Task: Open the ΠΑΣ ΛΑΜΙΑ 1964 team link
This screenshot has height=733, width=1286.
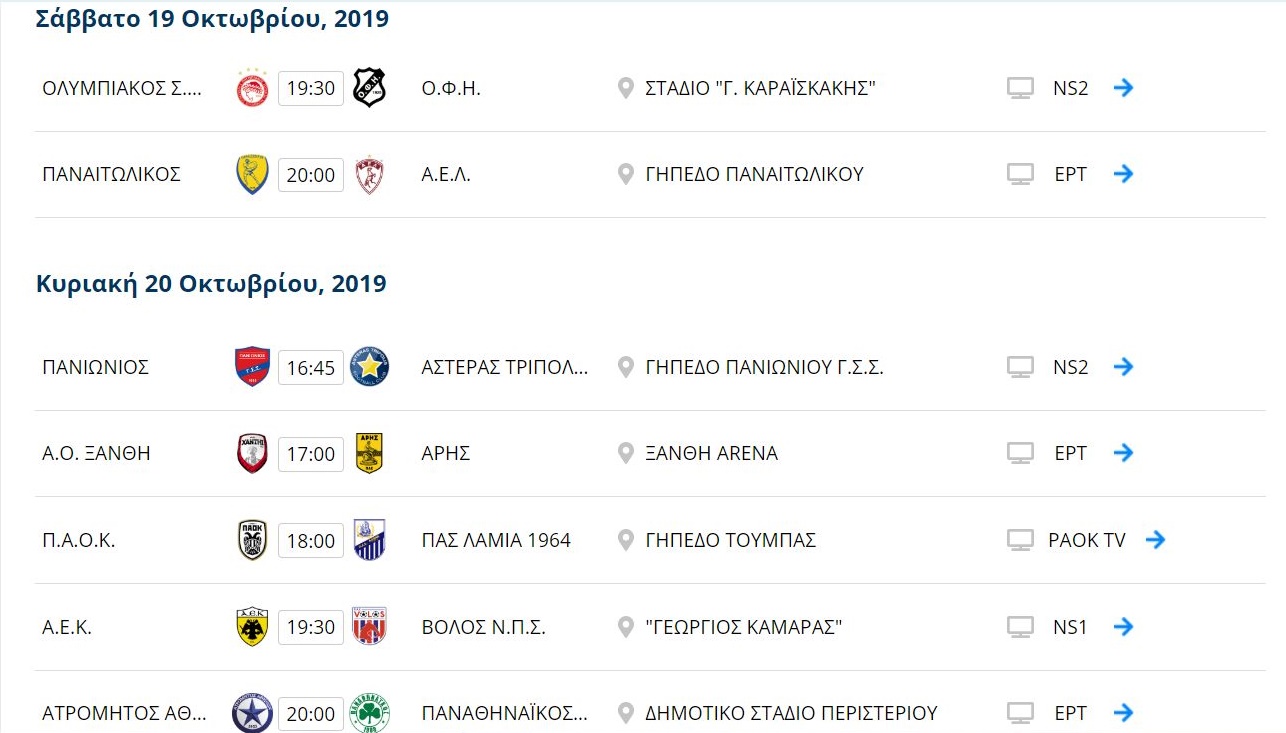Action: [x=496, y=540]
